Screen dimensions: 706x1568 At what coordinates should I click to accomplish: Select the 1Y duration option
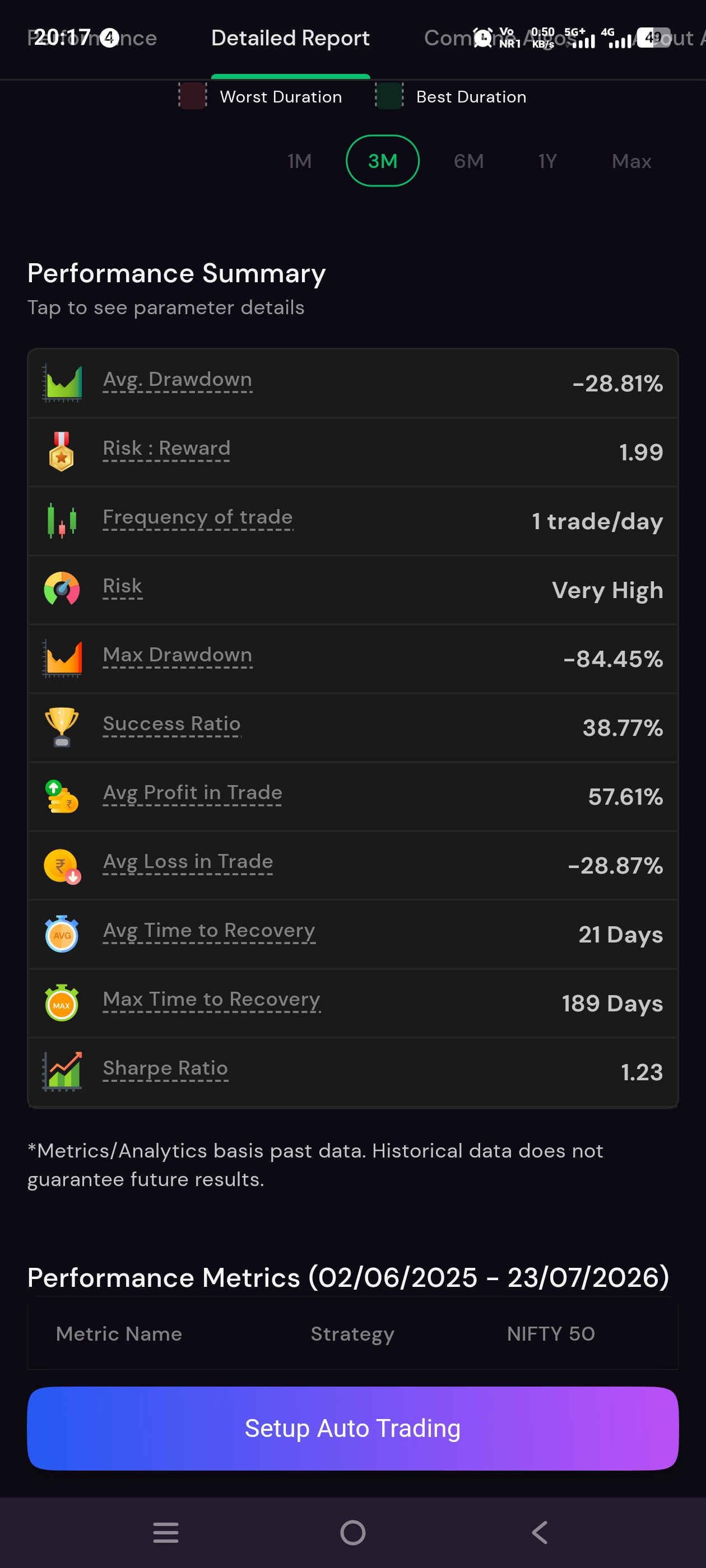(x=547, y=161)
